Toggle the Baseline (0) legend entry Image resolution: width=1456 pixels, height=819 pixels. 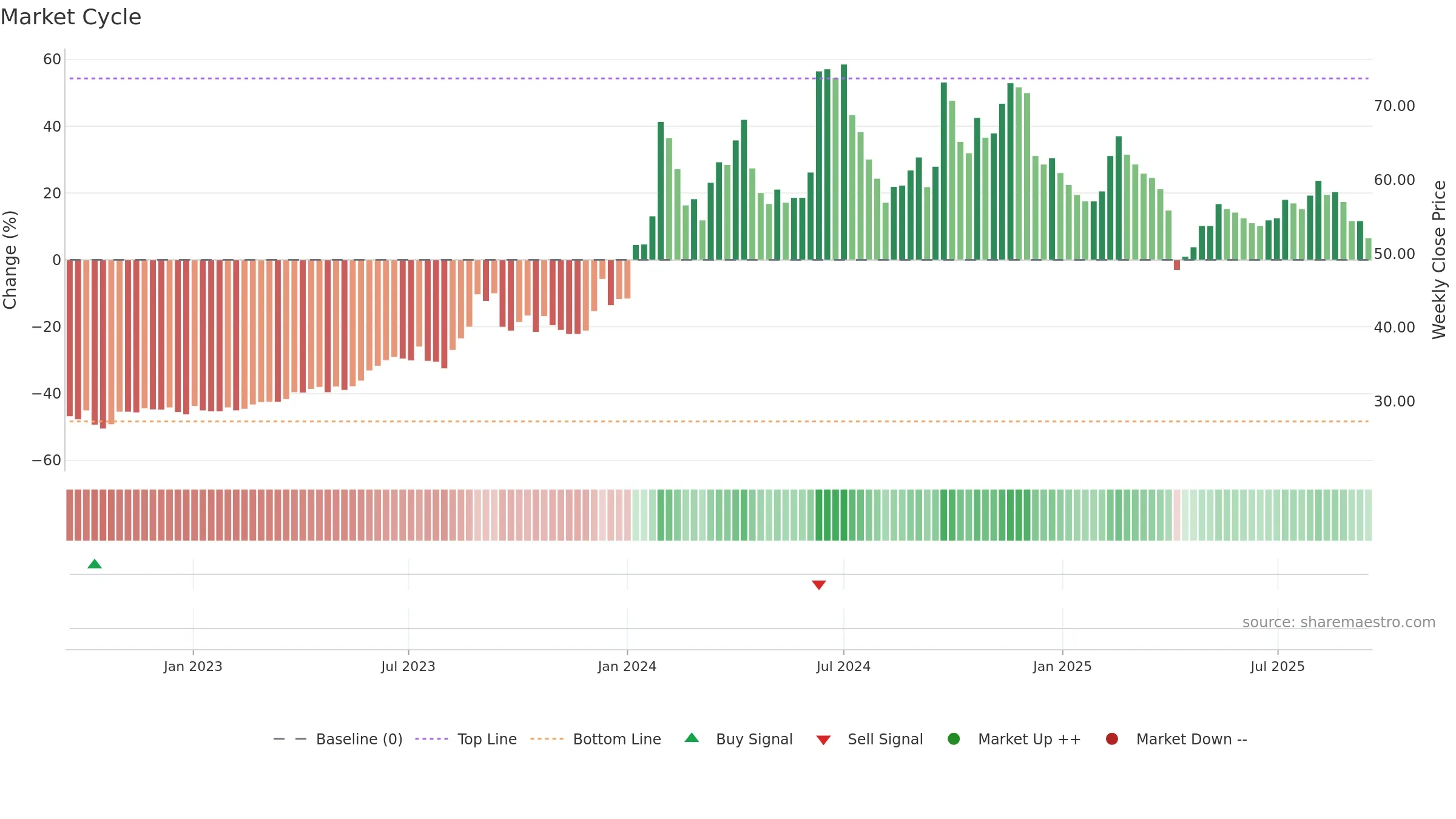338,739
